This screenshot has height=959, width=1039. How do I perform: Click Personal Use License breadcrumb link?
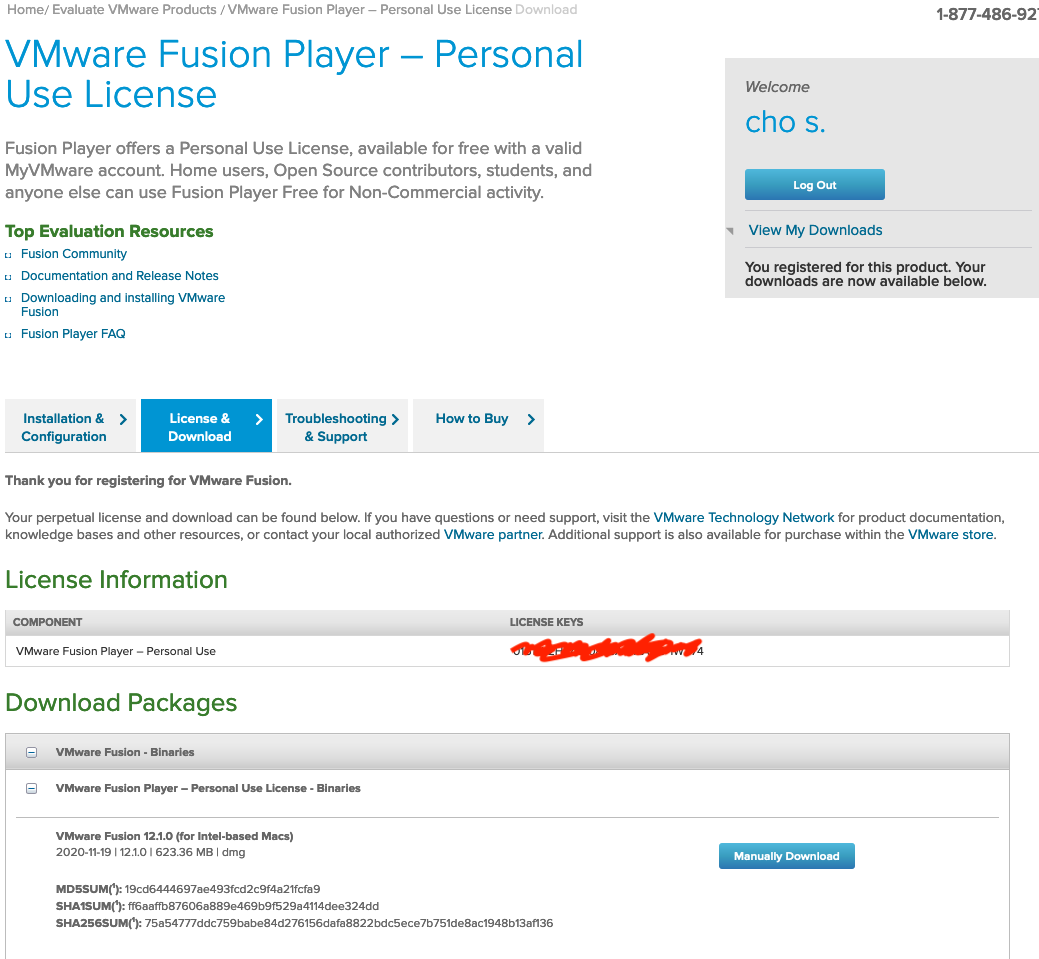(x=370, y=10)
